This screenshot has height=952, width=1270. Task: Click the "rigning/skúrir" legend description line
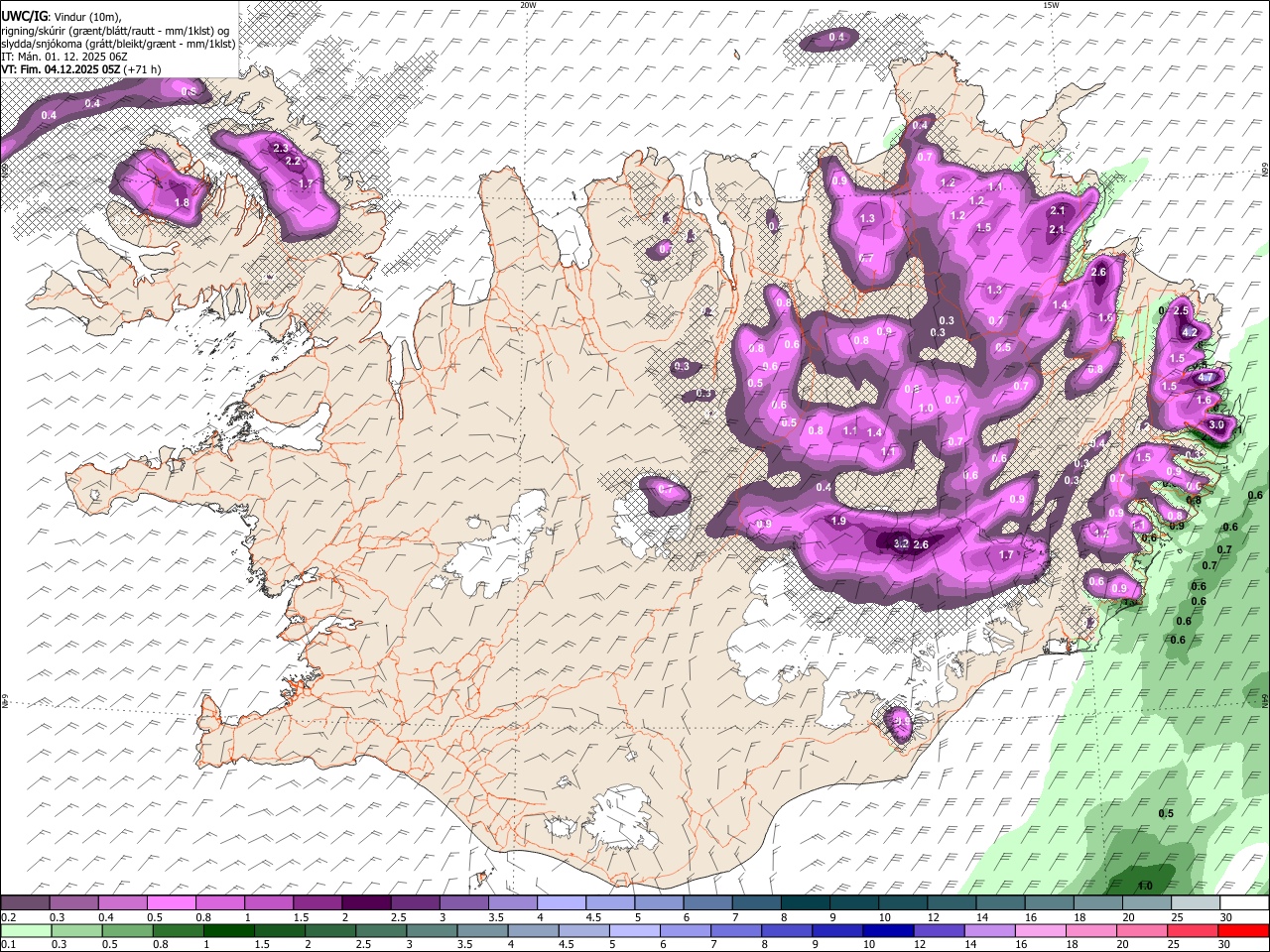click(x=115, y=30)
